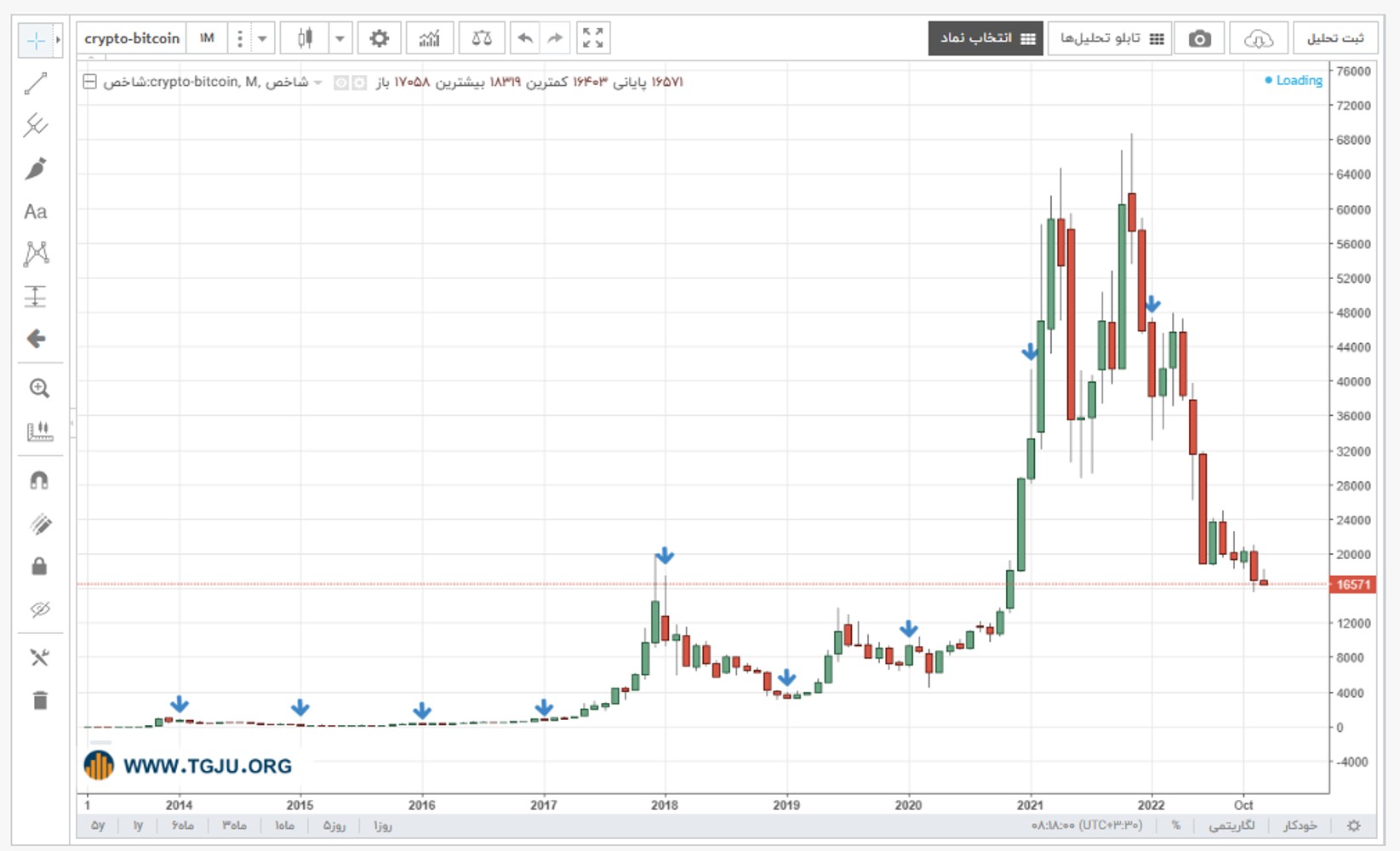Image resolution: width=1400 pixels, height=851 pixels.
Task: Select the price range measurement tool
Action: (x=36, y=296)
